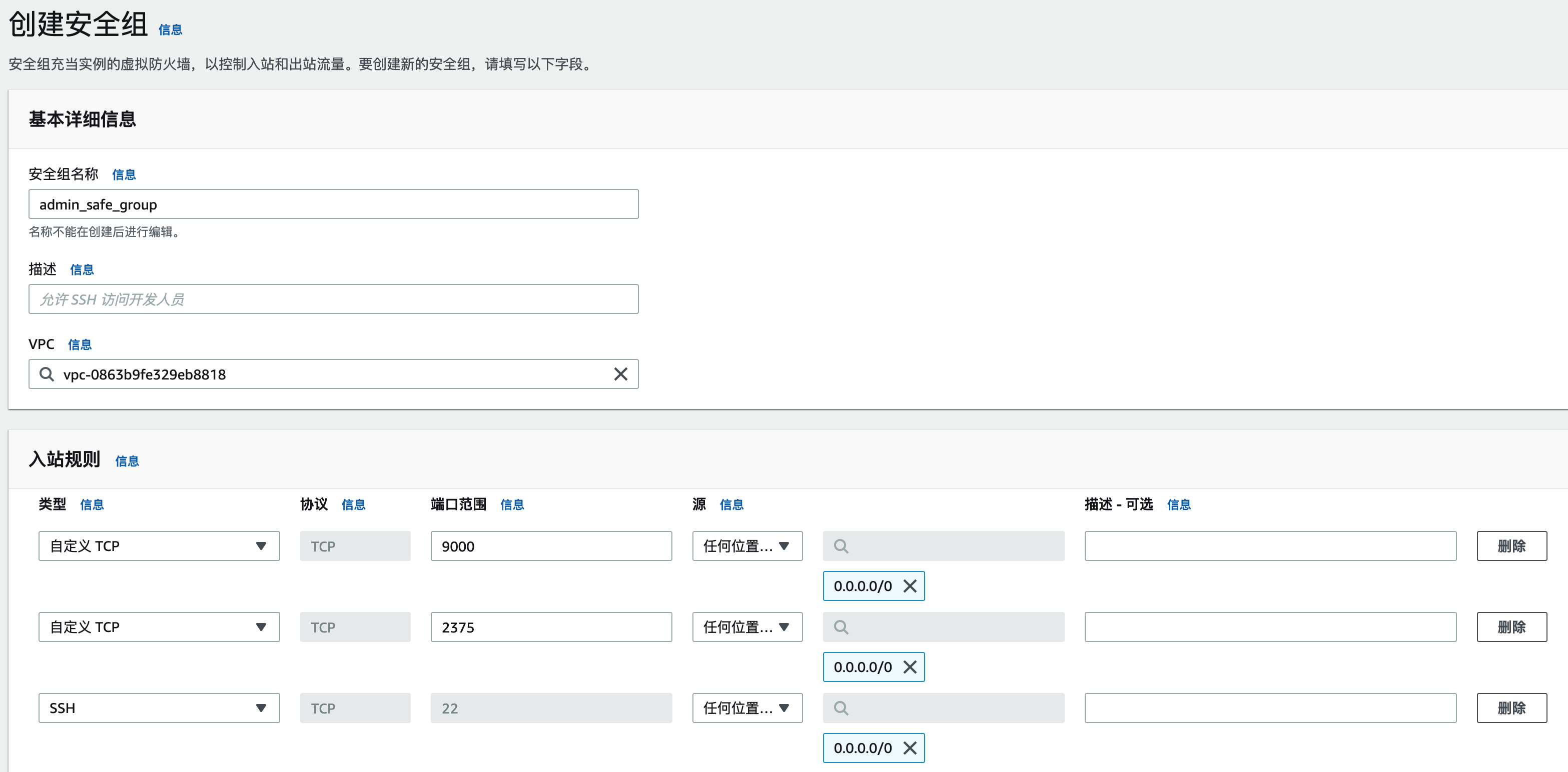Click the VPC search magnifier icon
The height and width of the screenshot is (772, 1568).
pos(47,374)
